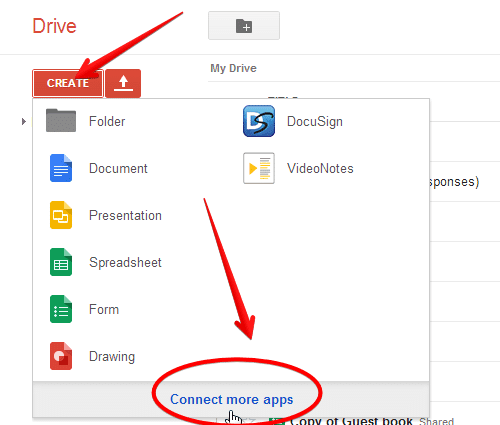Pick the green Form icon
Screen dimensions: 500x425
pos(61,309)
